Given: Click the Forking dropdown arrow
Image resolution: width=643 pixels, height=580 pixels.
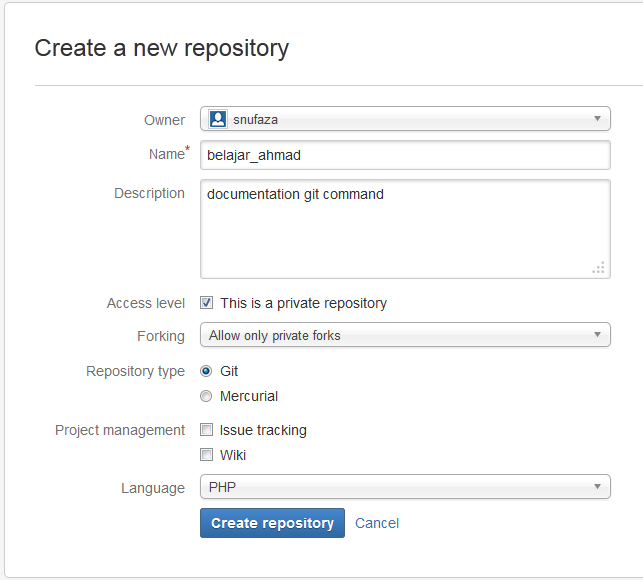Looking at the screenshot, I should (x=597, y=335).
